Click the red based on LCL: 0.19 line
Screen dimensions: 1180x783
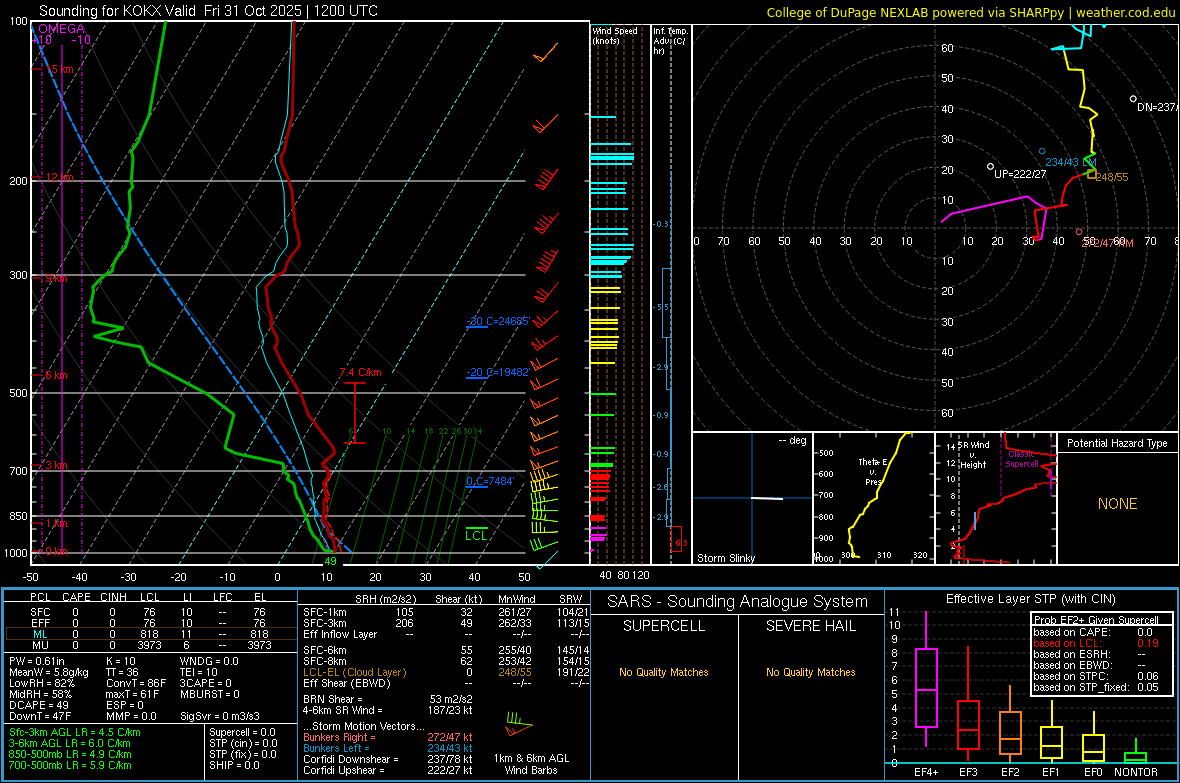[x=1096, y=643]
